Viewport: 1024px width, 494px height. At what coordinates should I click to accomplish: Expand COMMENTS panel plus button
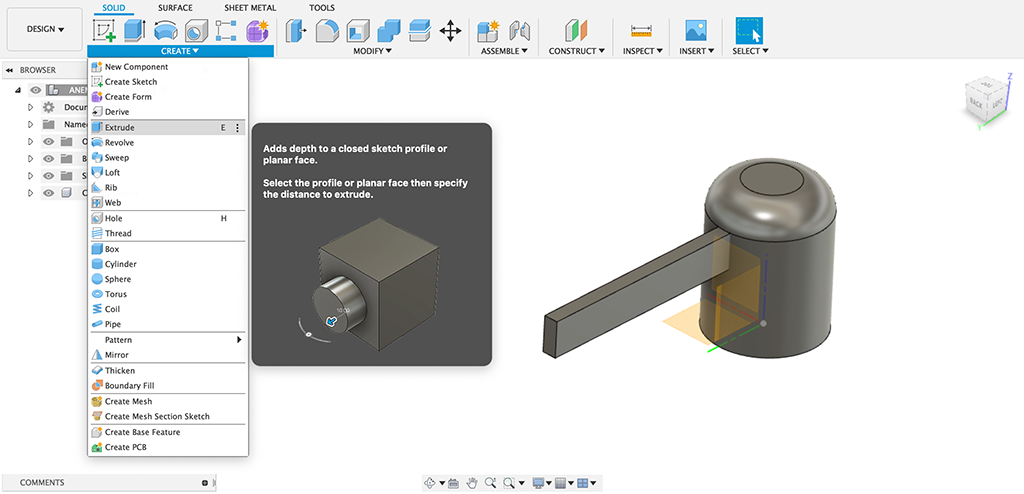tap(205, 483)
